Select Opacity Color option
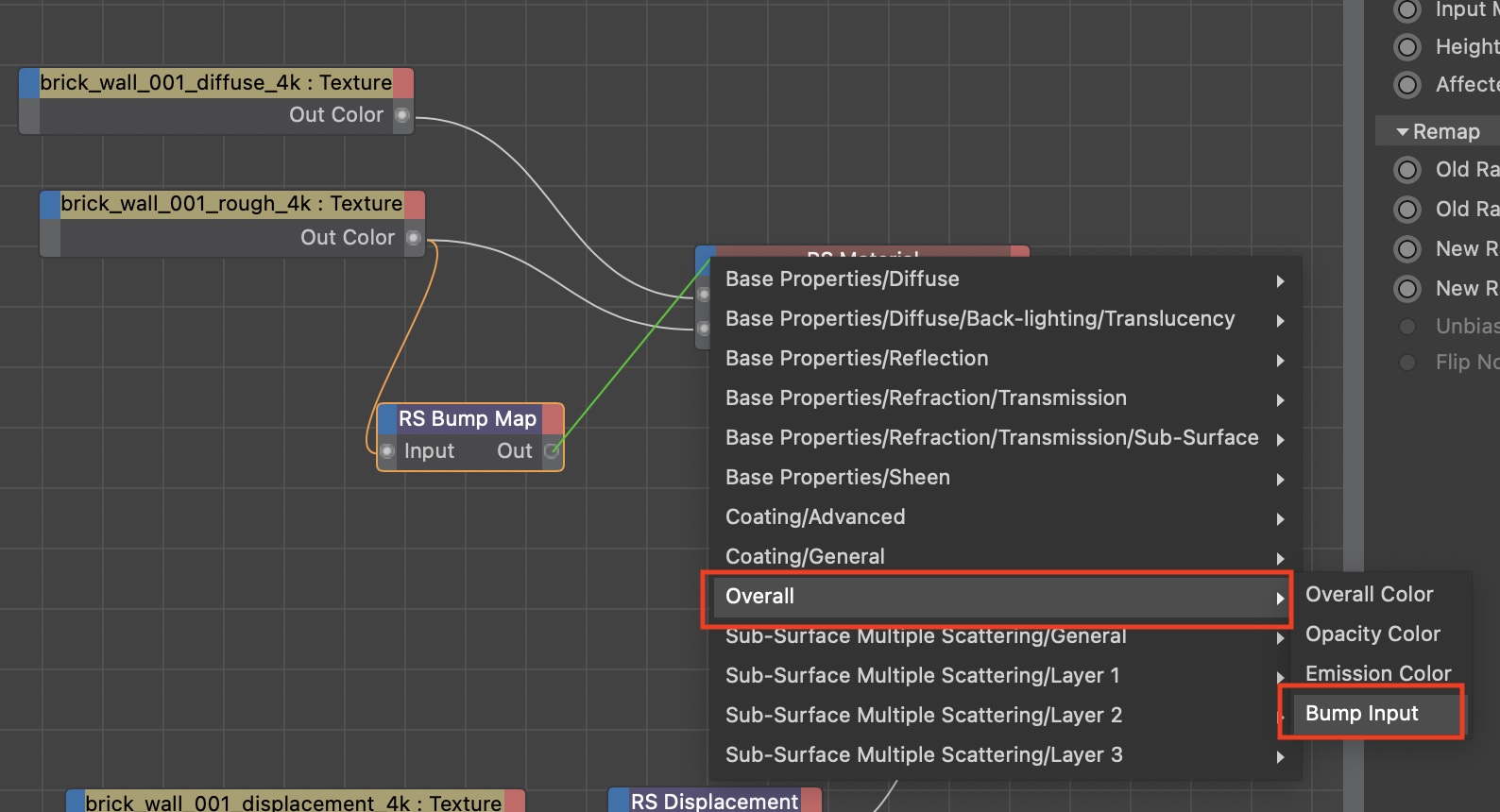The height and width of the screenshot is (812, 1500). tap(1372, 634)
